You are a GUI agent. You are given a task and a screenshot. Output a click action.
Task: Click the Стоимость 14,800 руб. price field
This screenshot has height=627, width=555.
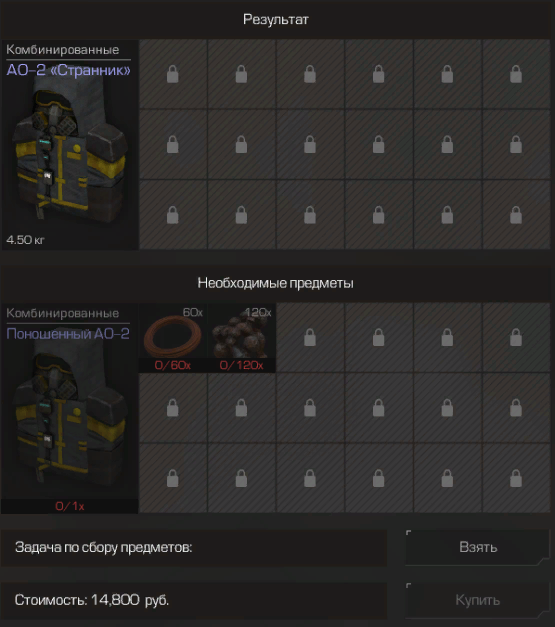click(194, 600)
